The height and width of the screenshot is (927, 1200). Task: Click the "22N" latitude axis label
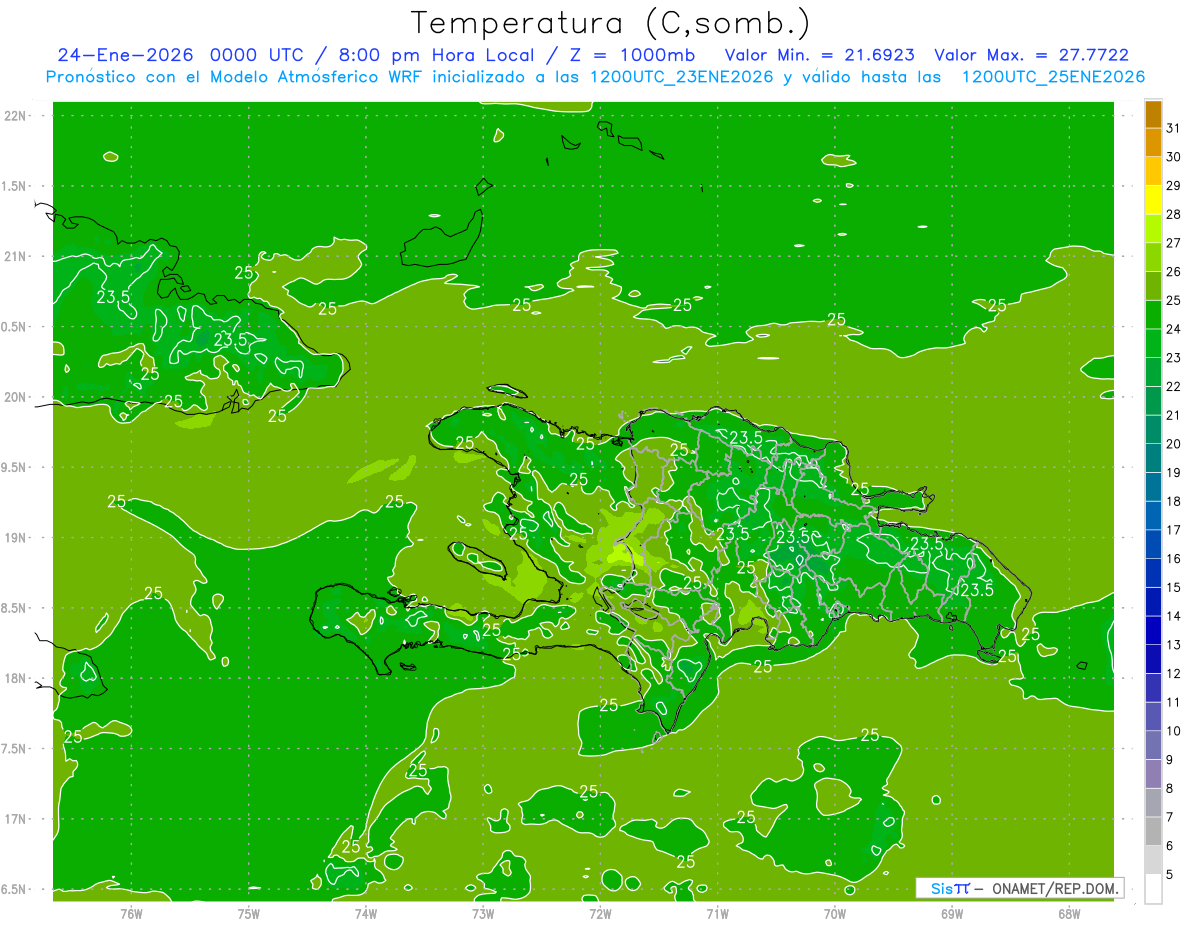(16, 116)
